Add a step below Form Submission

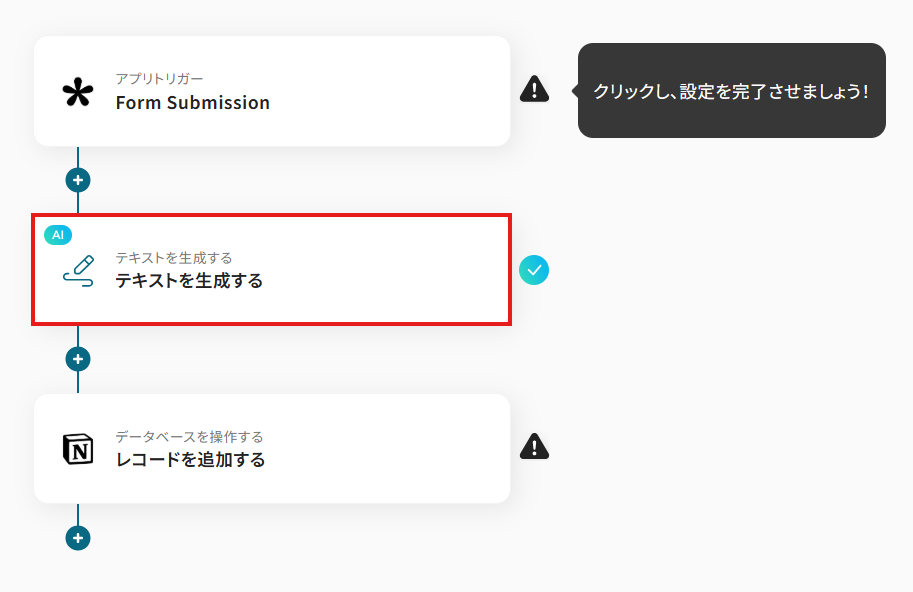coord(78,180)
